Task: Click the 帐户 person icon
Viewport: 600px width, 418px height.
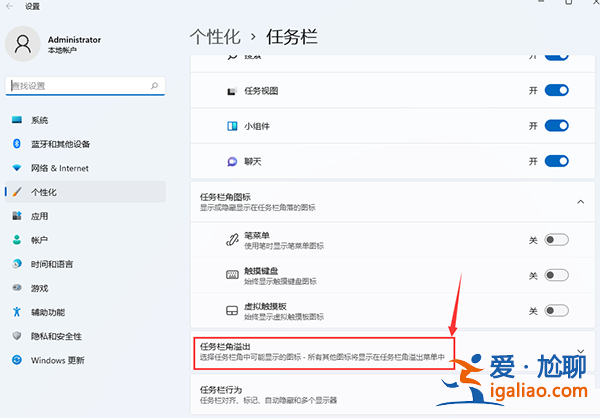Action: (x=17, y=240)
